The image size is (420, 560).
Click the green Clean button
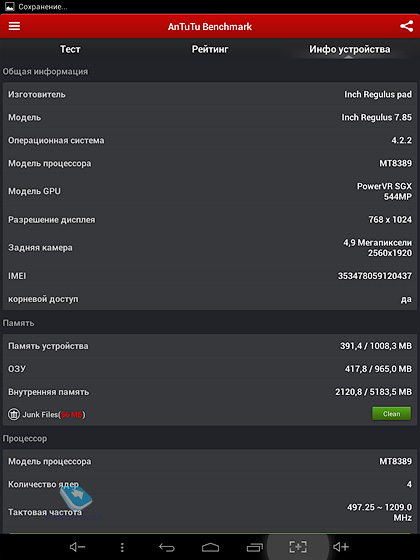click(x=391, y=414)
